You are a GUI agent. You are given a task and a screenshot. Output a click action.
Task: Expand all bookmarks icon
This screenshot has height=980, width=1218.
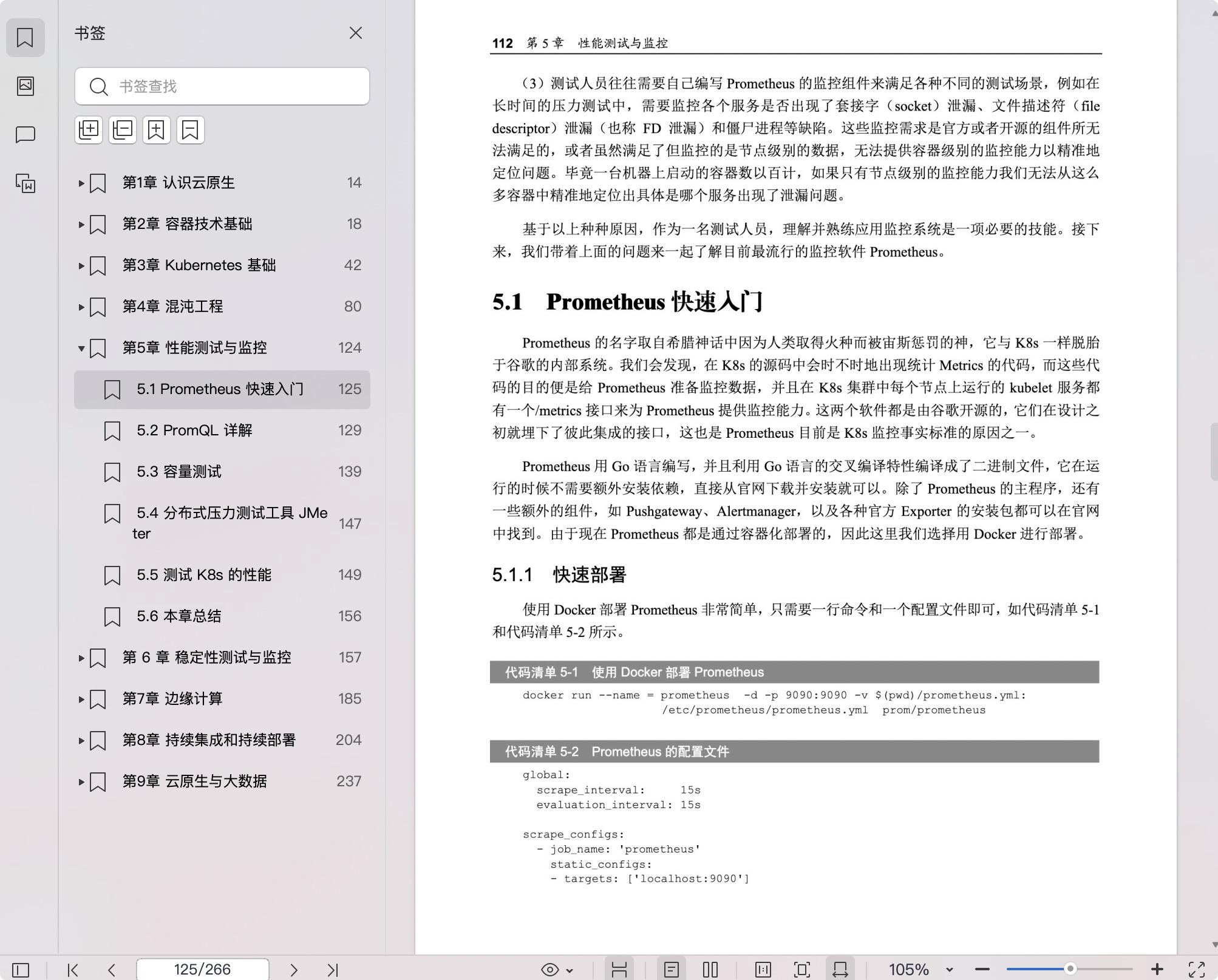pyautogui.click(x=89, y=130)
